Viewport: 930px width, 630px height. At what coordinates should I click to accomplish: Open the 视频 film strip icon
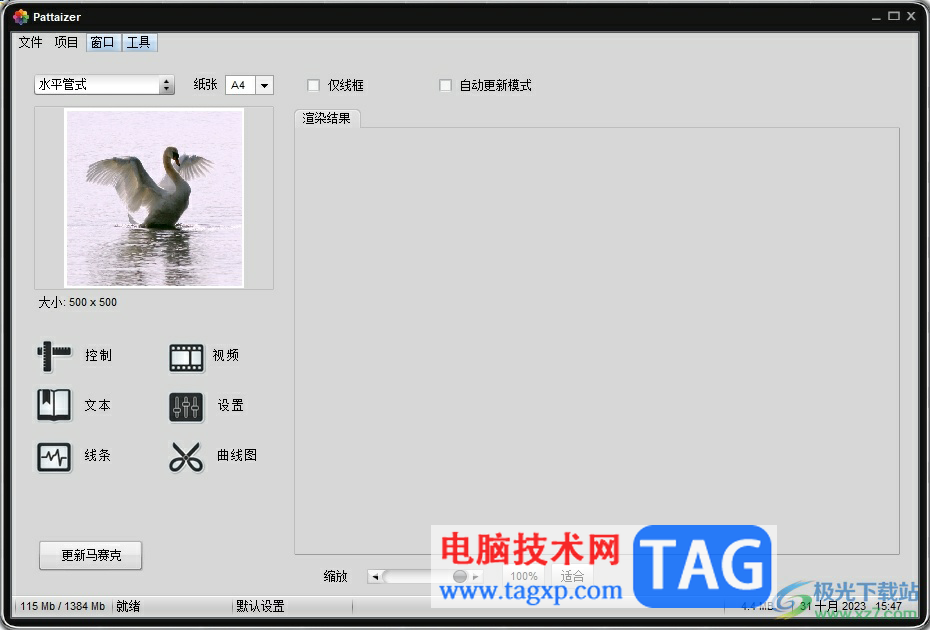coord(186,358)
